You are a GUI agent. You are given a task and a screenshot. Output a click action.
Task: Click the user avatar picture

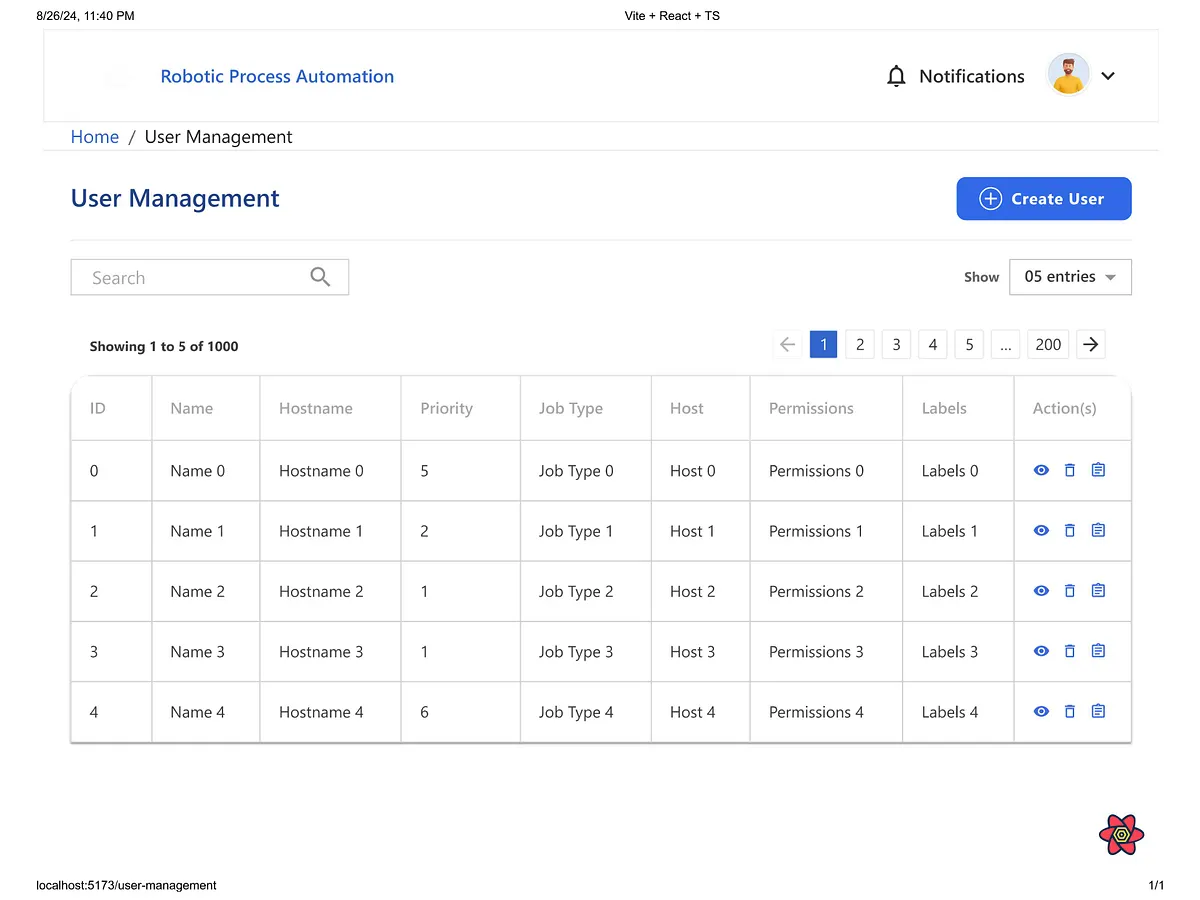tap(1068, 75)
